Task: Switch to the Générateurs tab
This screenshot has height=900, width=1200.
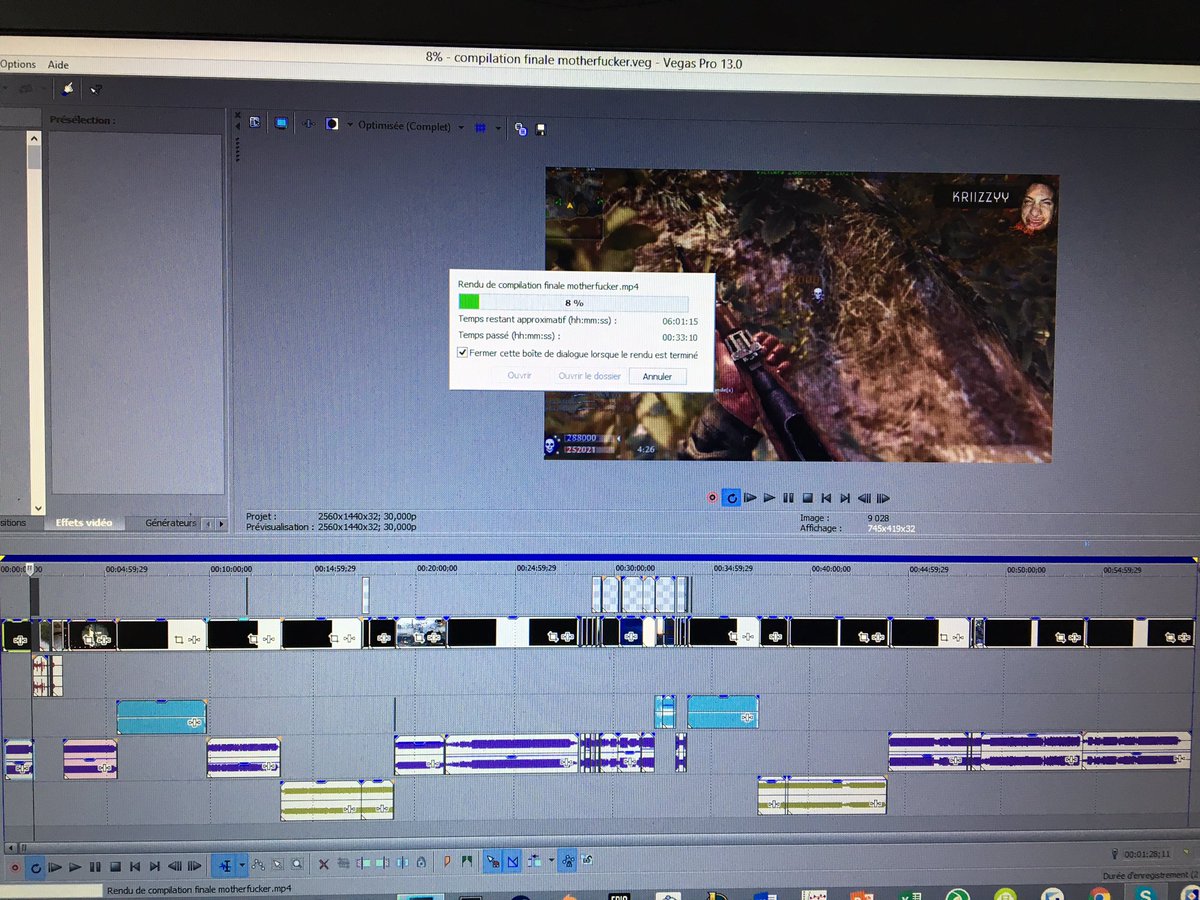Action: 171,523
